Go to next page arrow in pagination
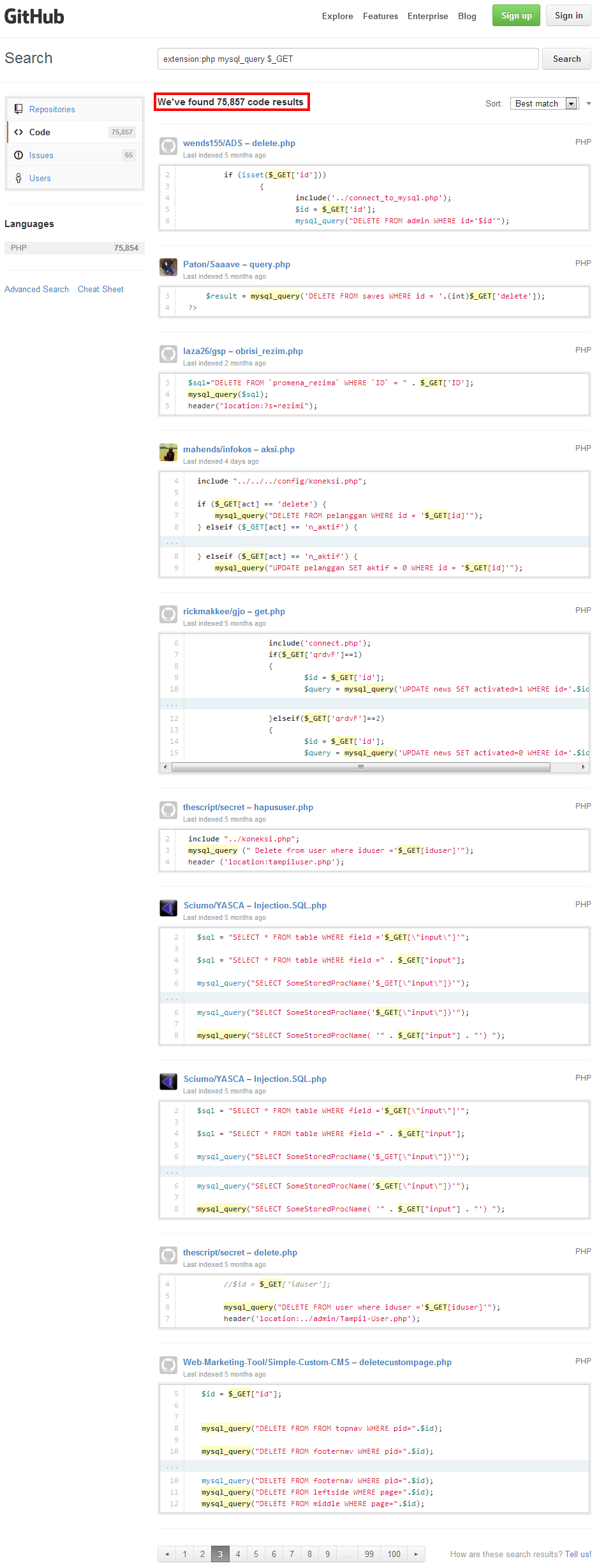The image size is (599, 1568). pos(416,1554)
